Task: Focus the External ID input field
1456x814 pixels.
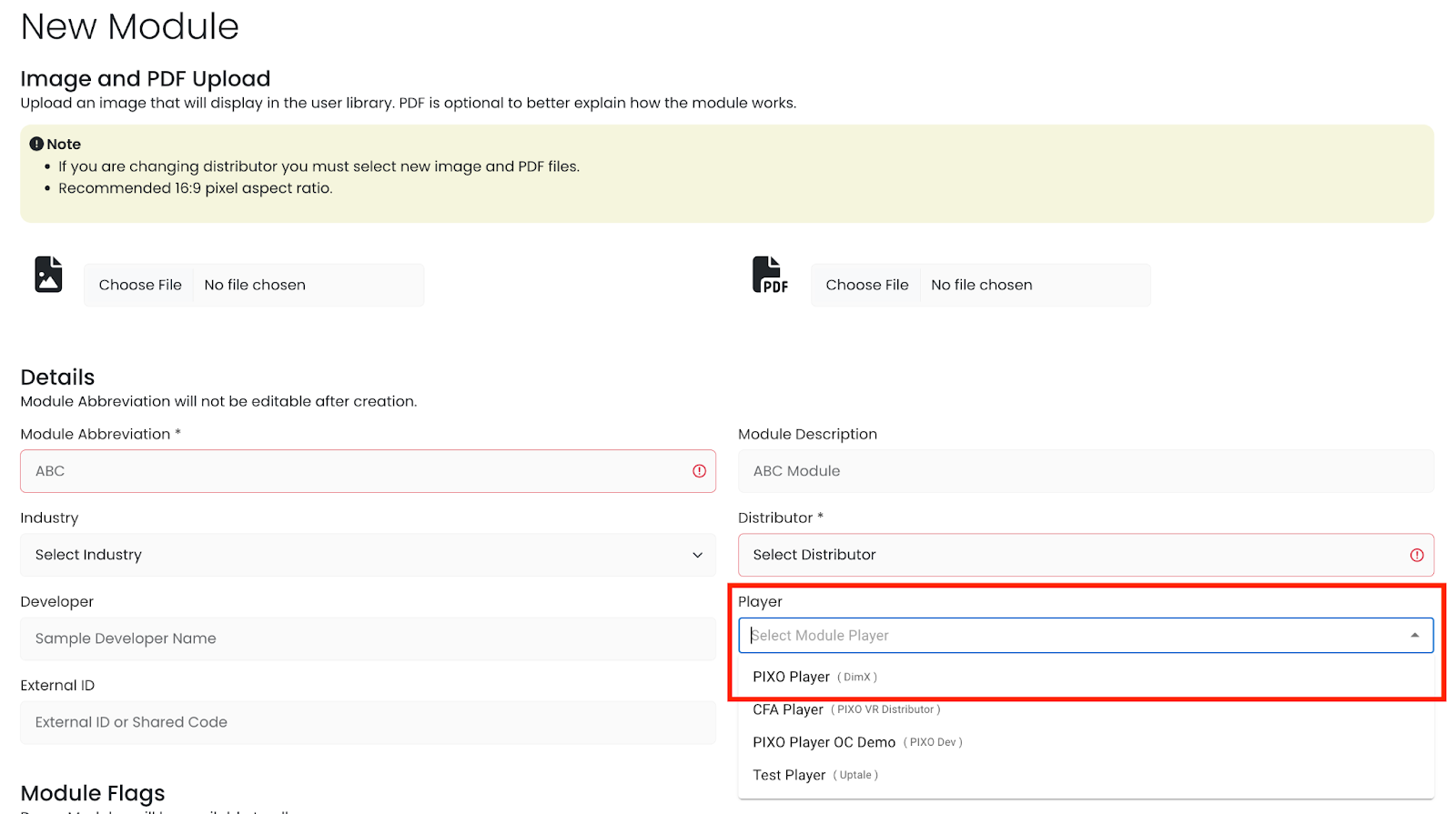Action: [x=368, y=722]
